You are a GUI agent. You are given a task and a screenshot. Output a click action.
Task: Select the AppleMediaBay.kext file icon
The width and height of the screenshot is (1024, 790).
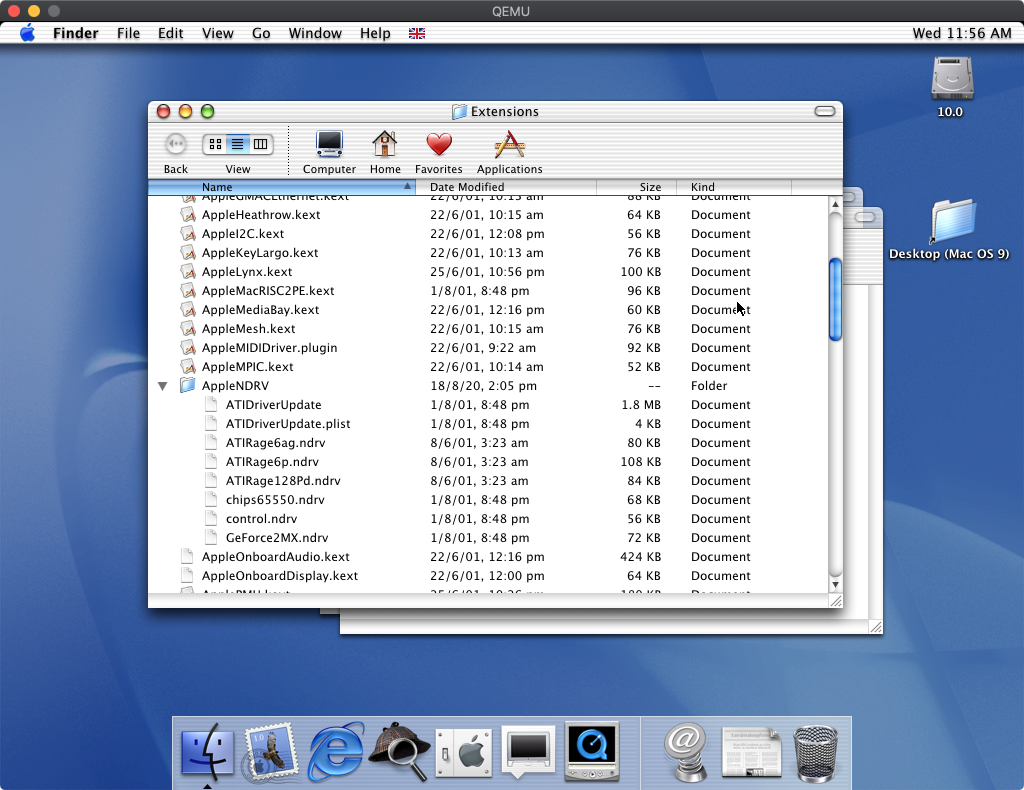pyautogui.click(x=188, y=309)
